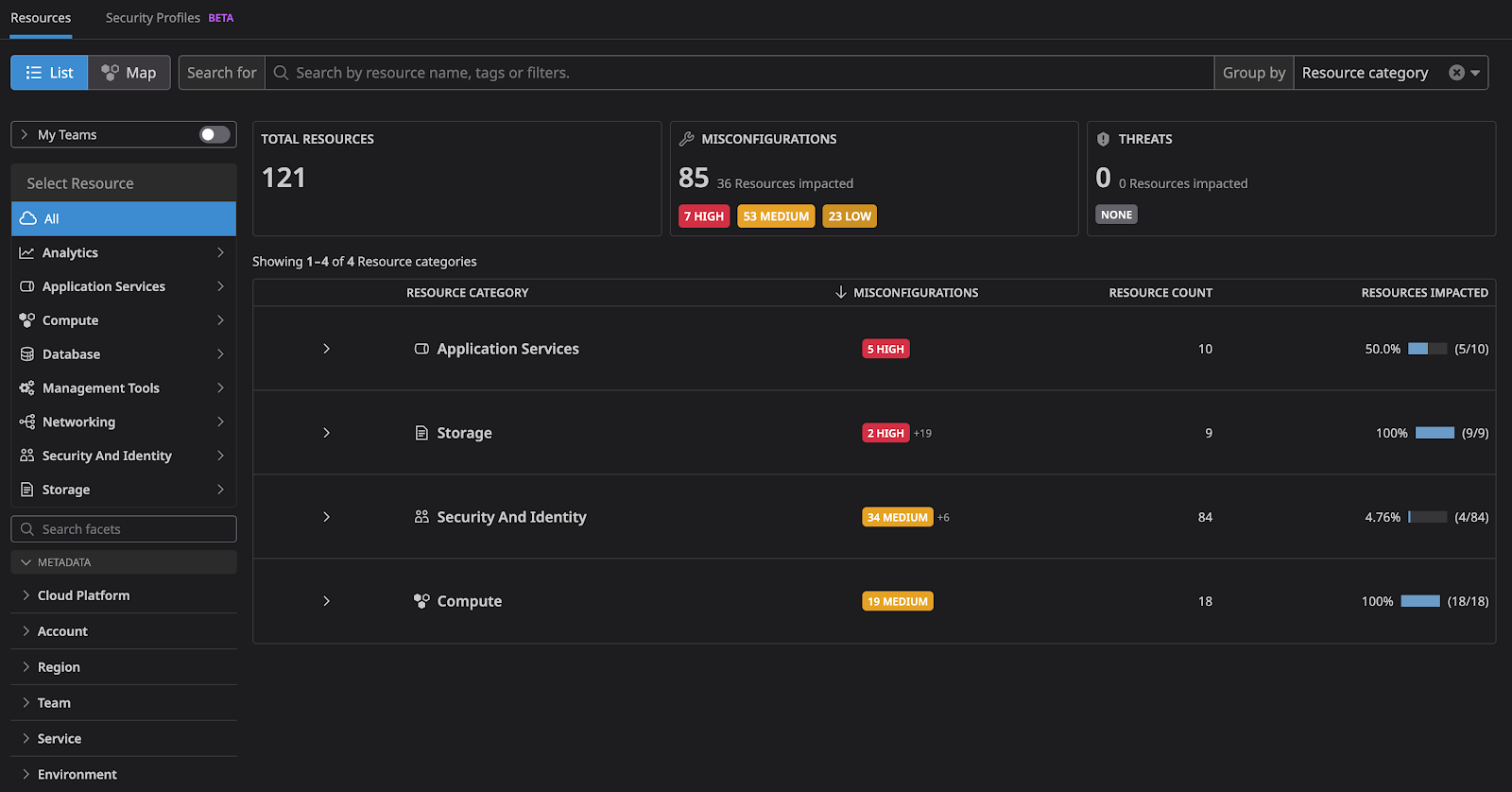Click the Misconfigurations wrench icon

(x=687, y=139)
